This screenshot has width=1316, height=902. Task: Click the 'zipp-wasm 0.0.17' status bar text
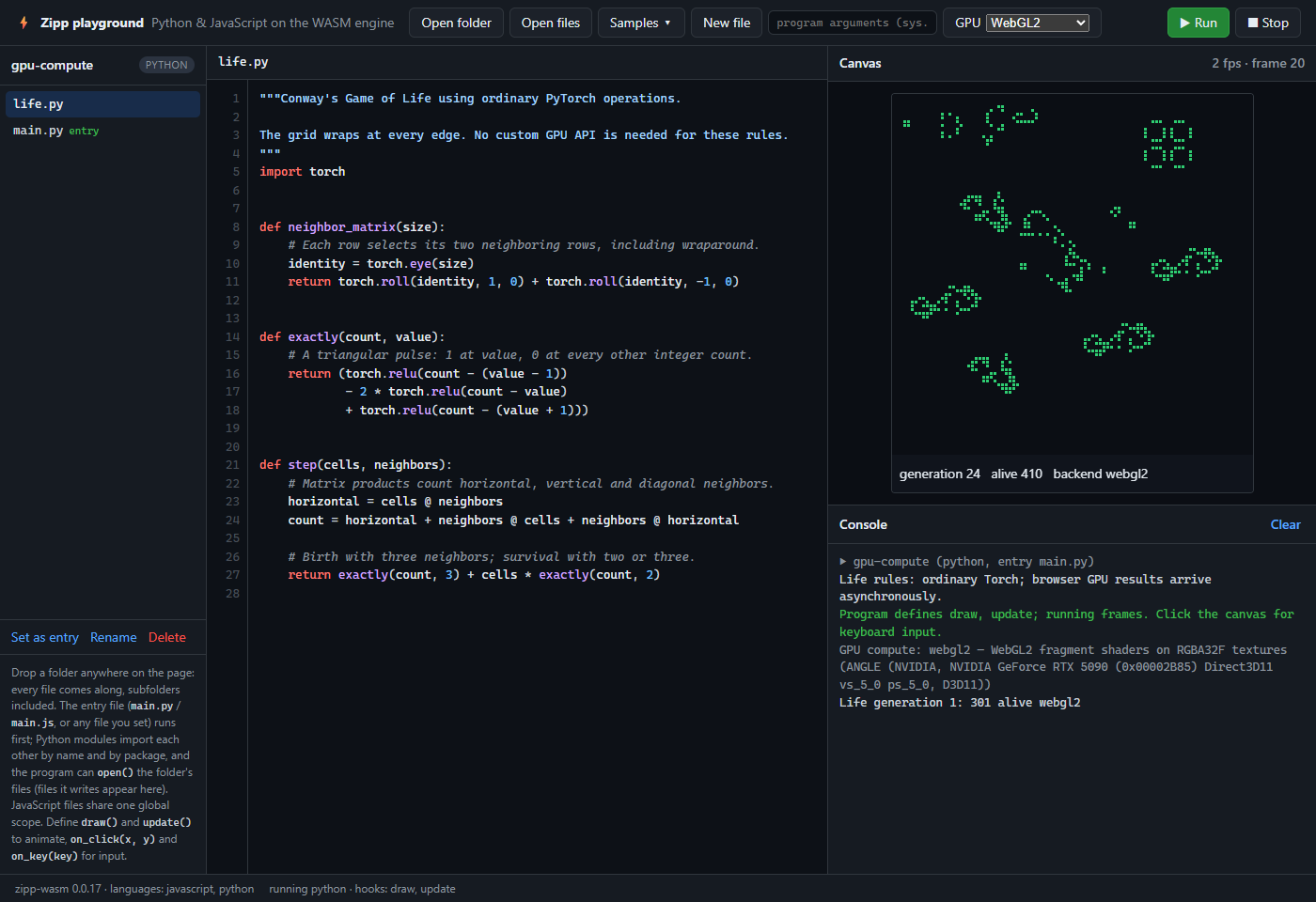(x=58, y=889)
